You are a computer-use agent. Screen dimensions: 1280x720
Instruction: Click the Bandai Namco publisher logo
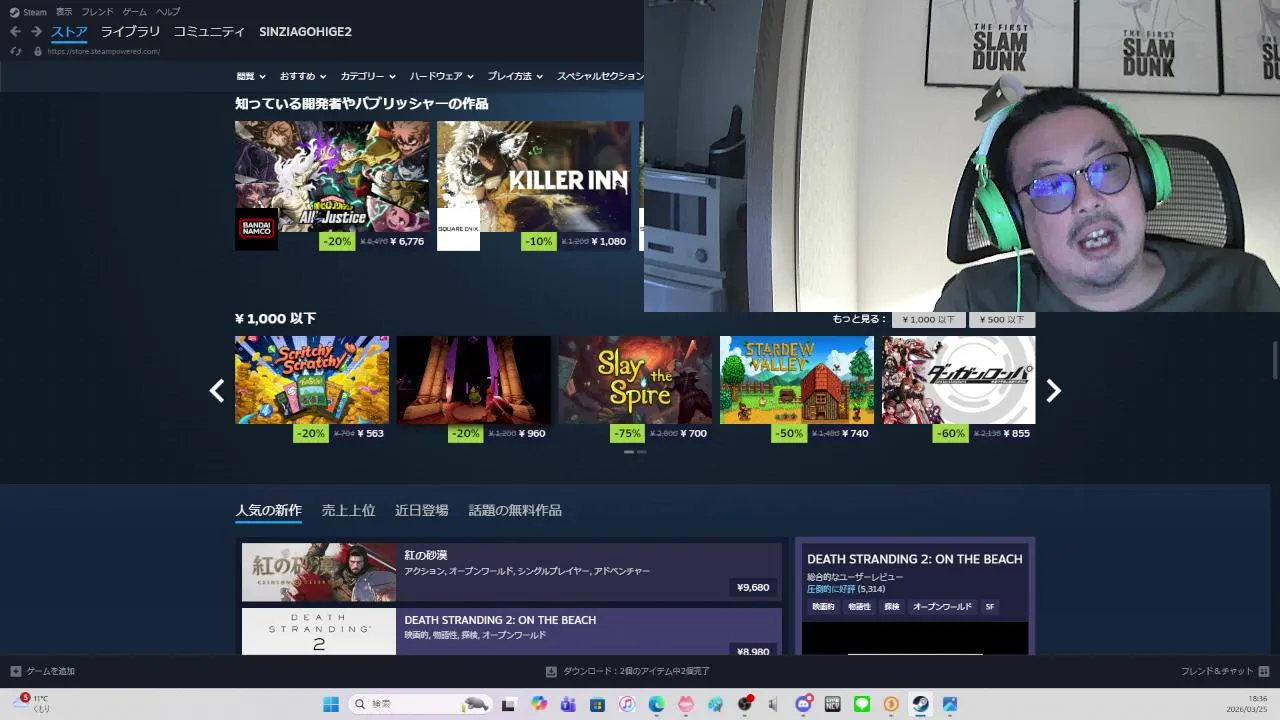pyautogui.click(x=256, y=230)
